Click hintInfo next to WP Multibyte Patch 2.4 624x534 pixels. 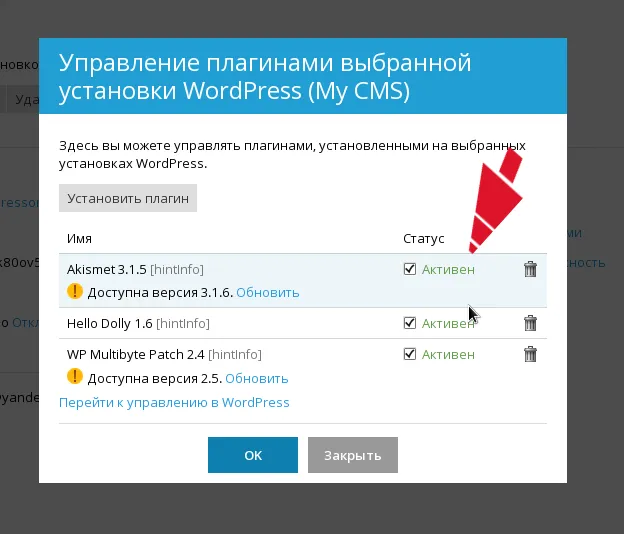(x=235, y=354)
